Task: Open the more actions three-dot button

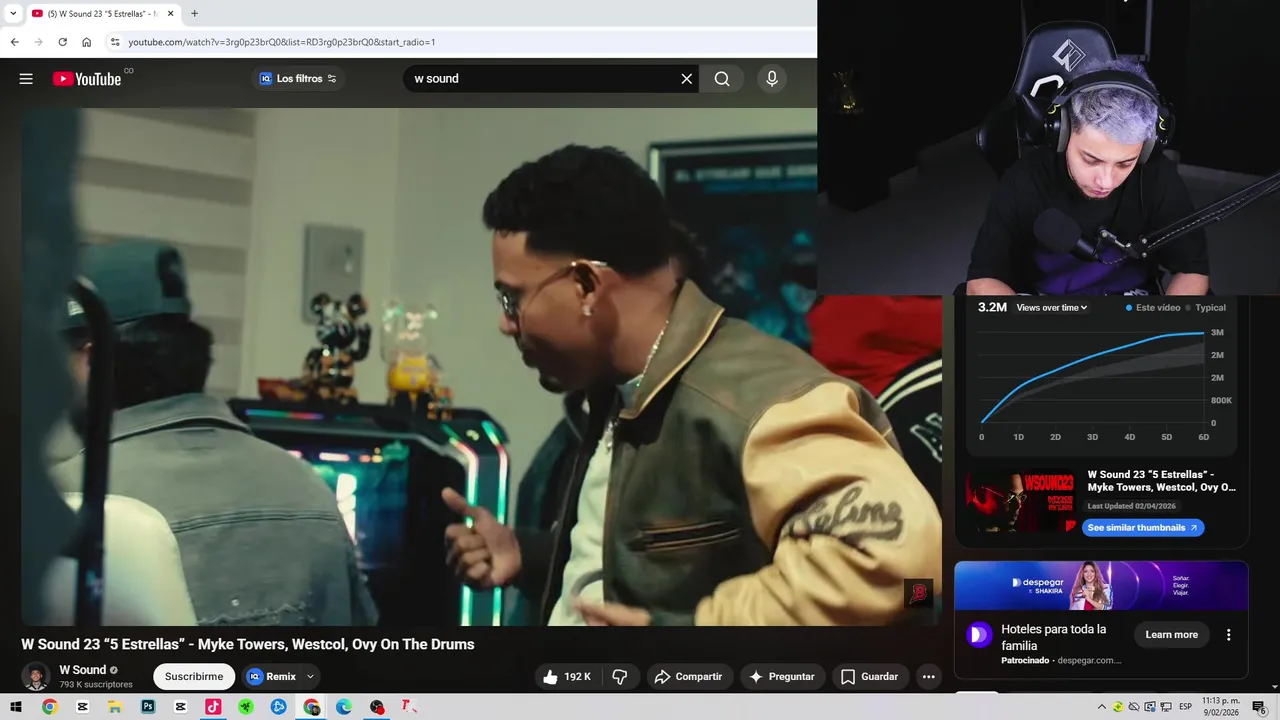Action: point(928,677)
